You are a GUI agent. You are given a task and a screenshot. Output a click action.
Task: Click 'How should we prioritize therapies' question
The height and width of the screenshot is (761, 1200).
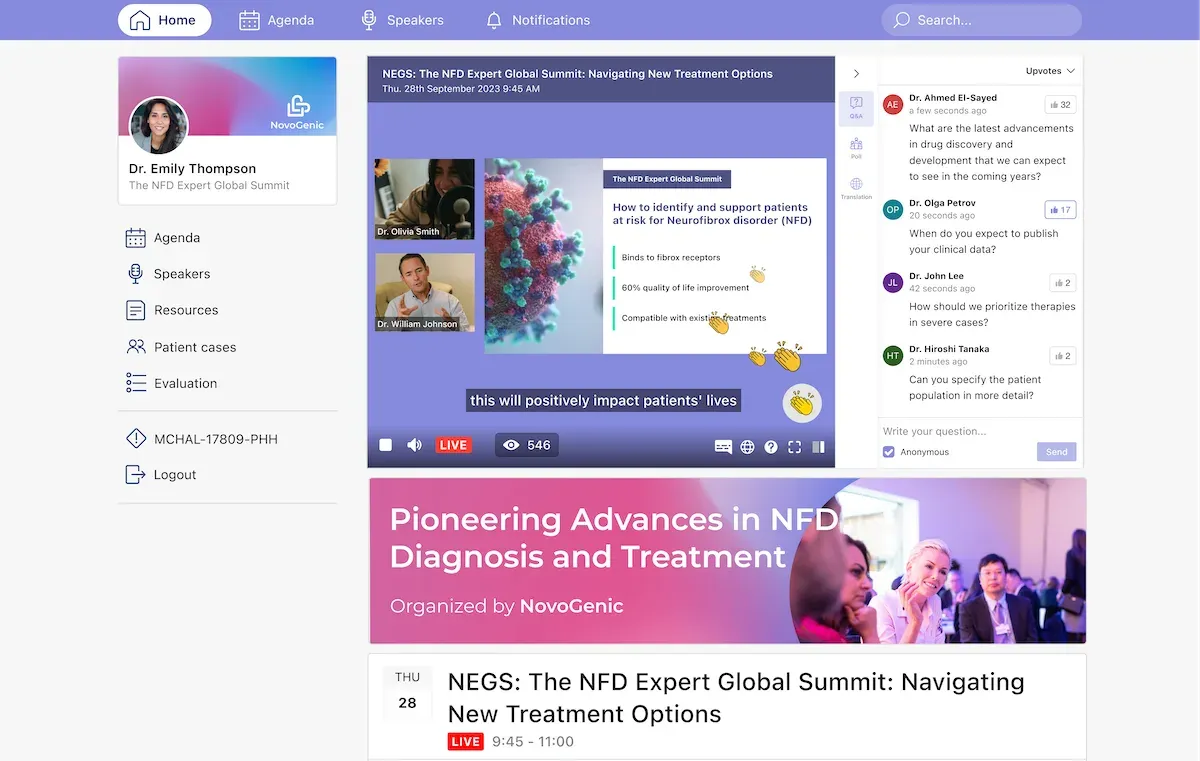992,314
